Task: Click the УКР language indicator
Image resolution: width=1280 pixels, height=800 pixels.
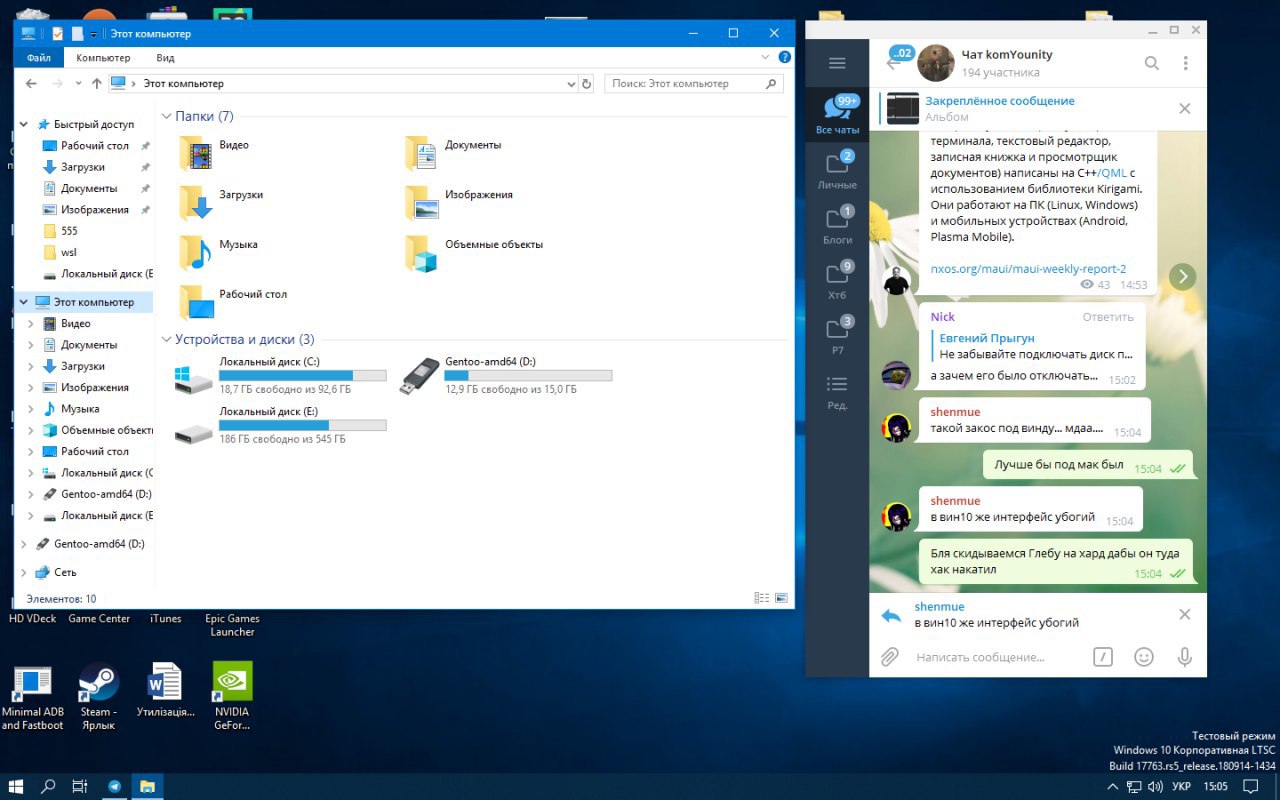Action: tap(1180, 787)
